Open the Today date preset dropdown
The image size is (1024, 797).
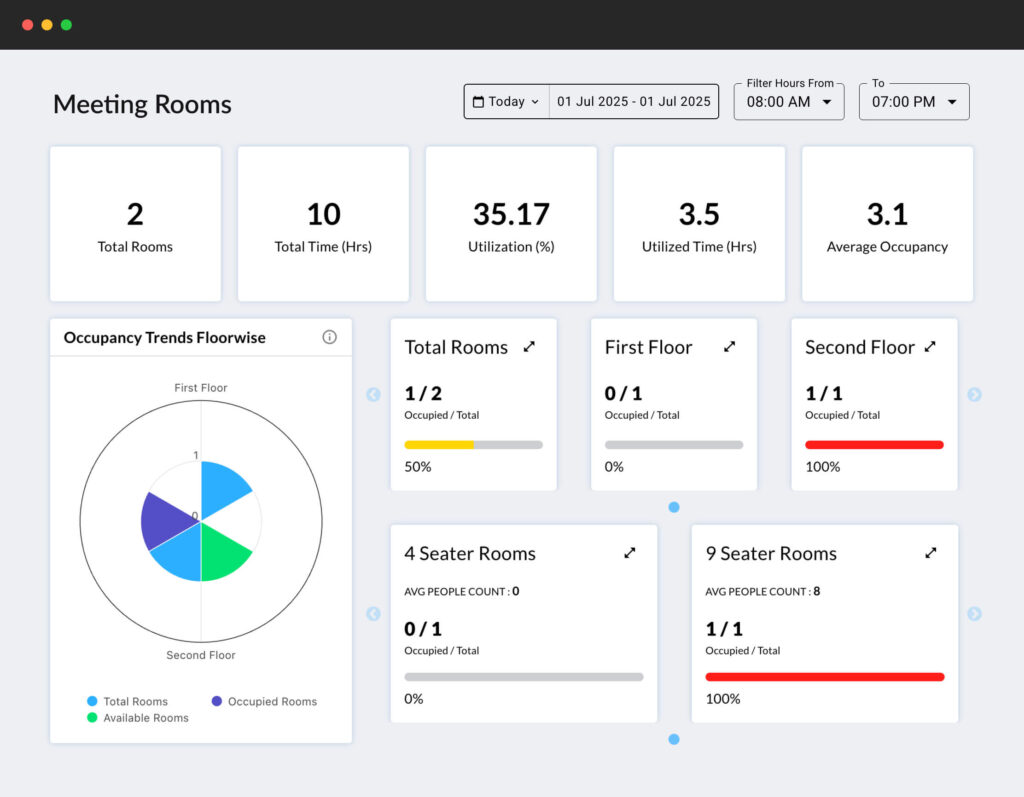point(506,102)
